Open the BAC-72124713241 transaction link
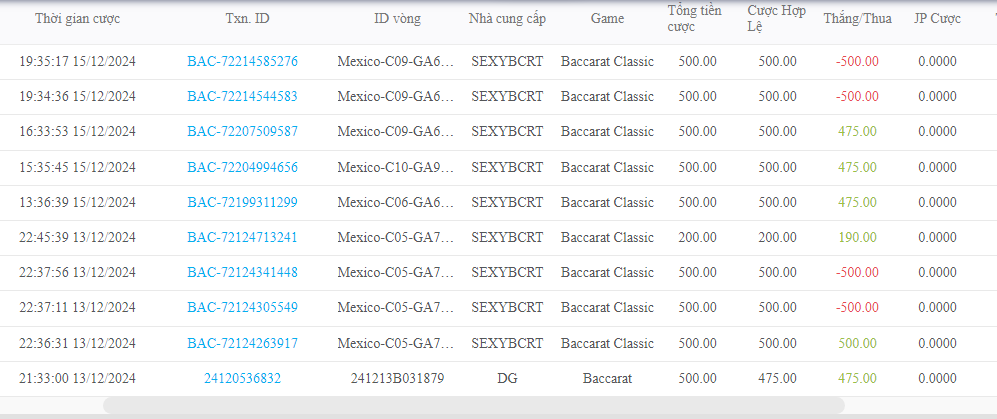 pyautogui.click(x=242, y=238)
